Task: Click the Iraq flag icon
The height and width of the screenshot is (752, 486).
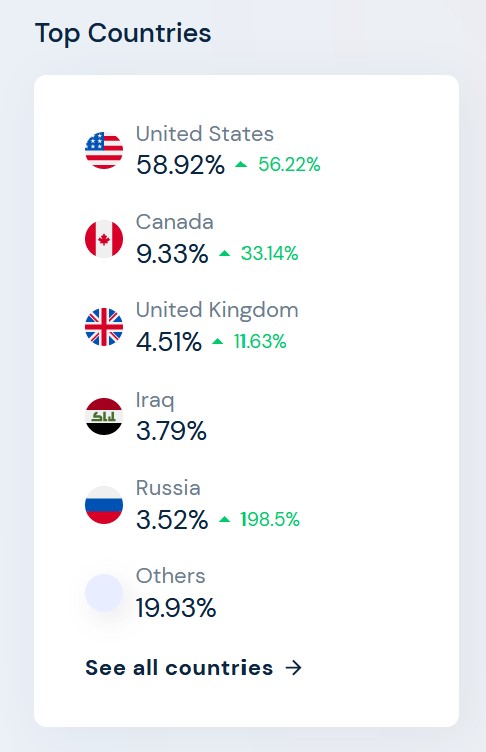Action: (104, 416)
